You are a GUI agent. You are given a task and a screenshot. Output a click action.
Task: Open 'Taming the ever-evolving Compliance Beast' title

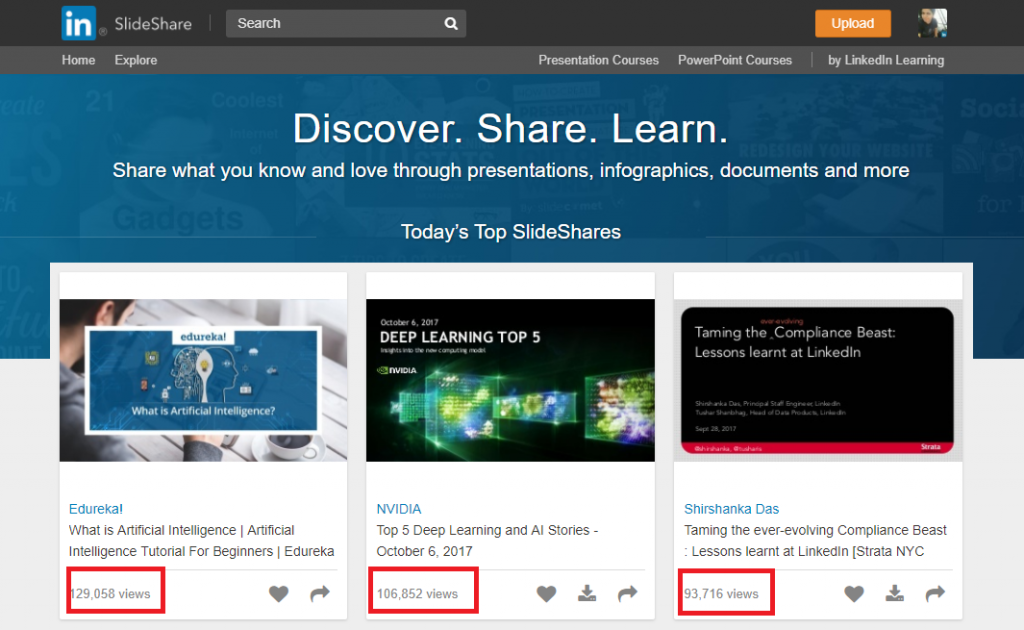tap(815, 541)
